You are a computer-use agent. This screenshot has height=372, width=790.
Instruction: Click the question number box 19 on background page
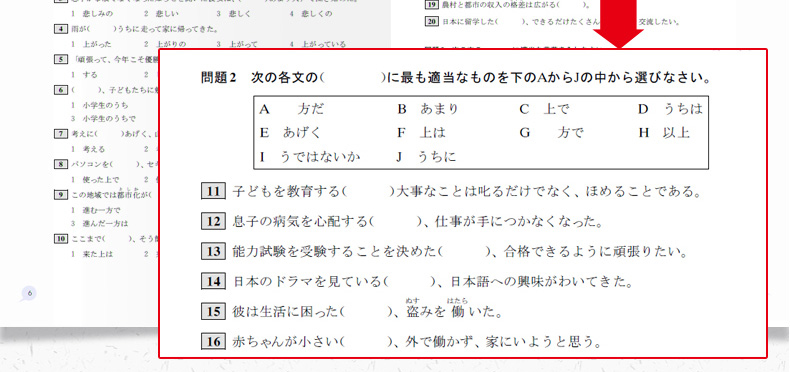click(431, 5)
